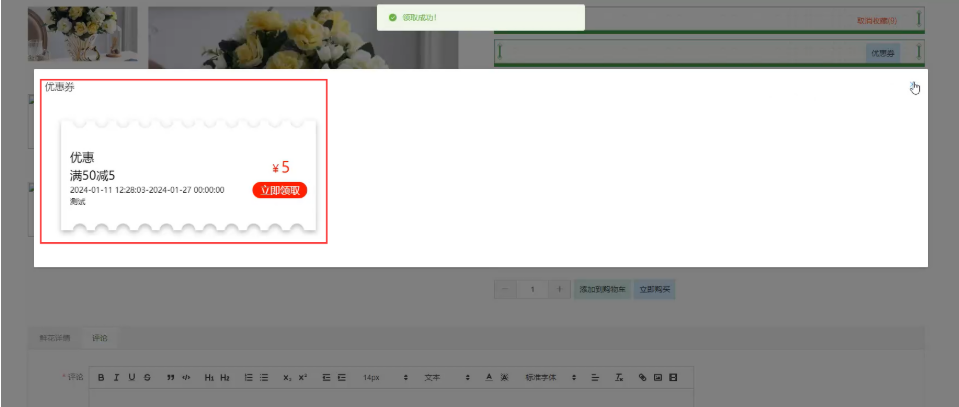Screen dimensions: 959x407
Task: Clear text formatting in editor
Action: point(619,378)
